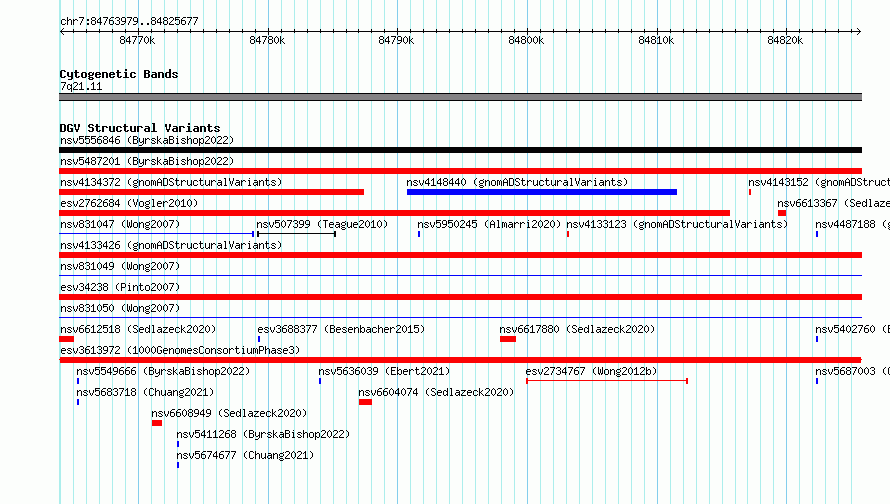Click the nsv6613367 variant label
The width and height of the screenshot is (890, 504).
click(833, 203)
